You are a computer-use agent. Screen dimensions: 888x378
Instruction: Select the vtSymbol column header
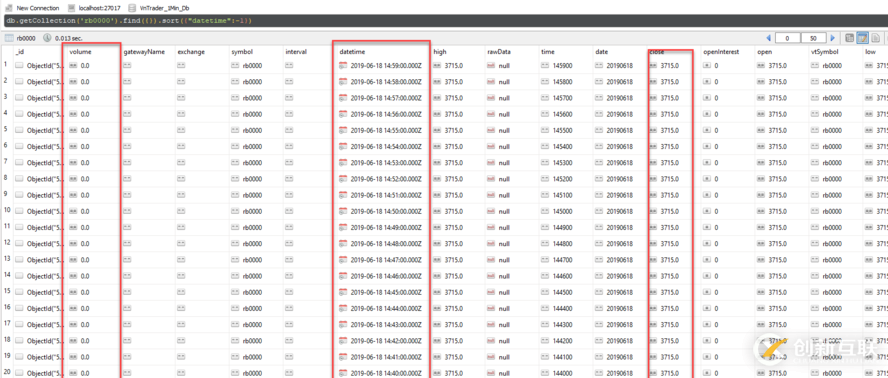coord(824,52)
